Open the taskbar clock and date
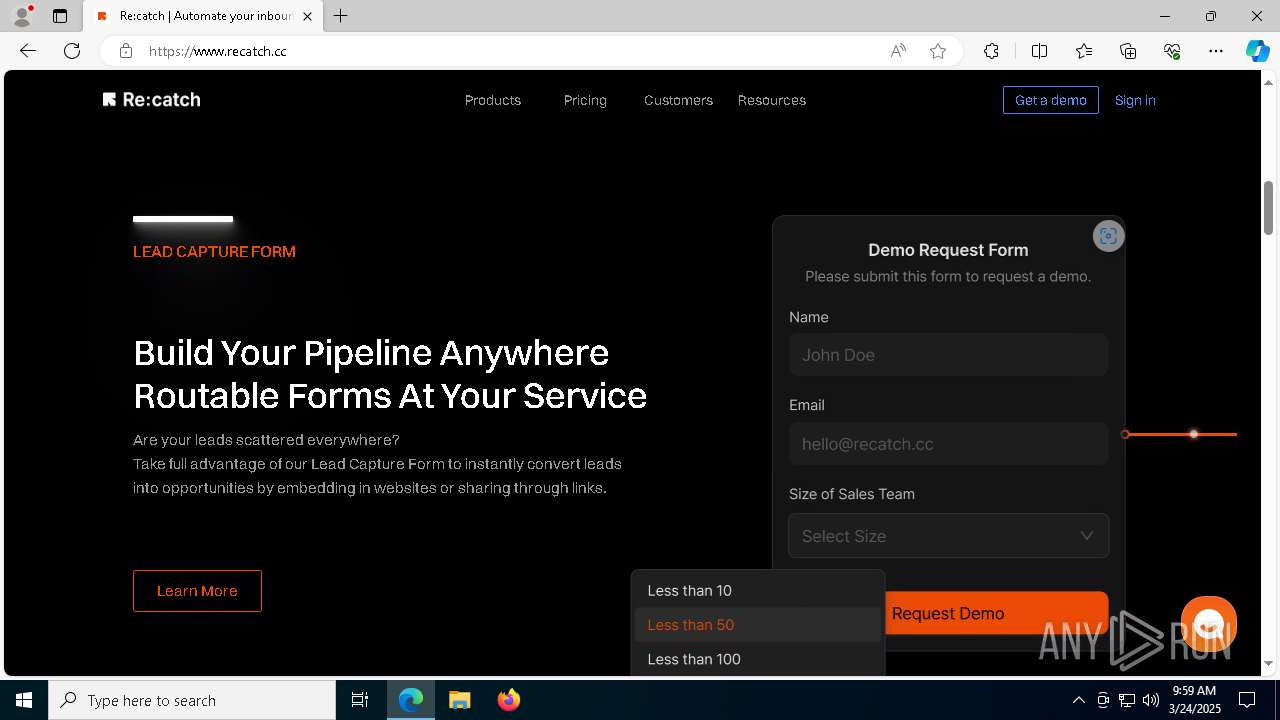Screen dimensions: 1280x720 pos(1196,700)
